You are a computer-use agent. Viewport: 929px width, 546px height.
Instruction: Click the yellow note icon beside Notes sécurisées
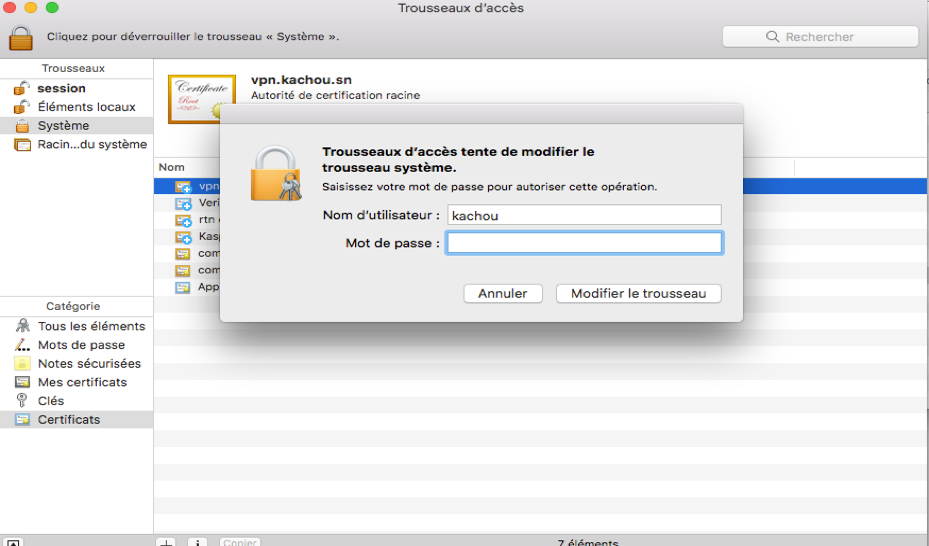pos(22,364)
